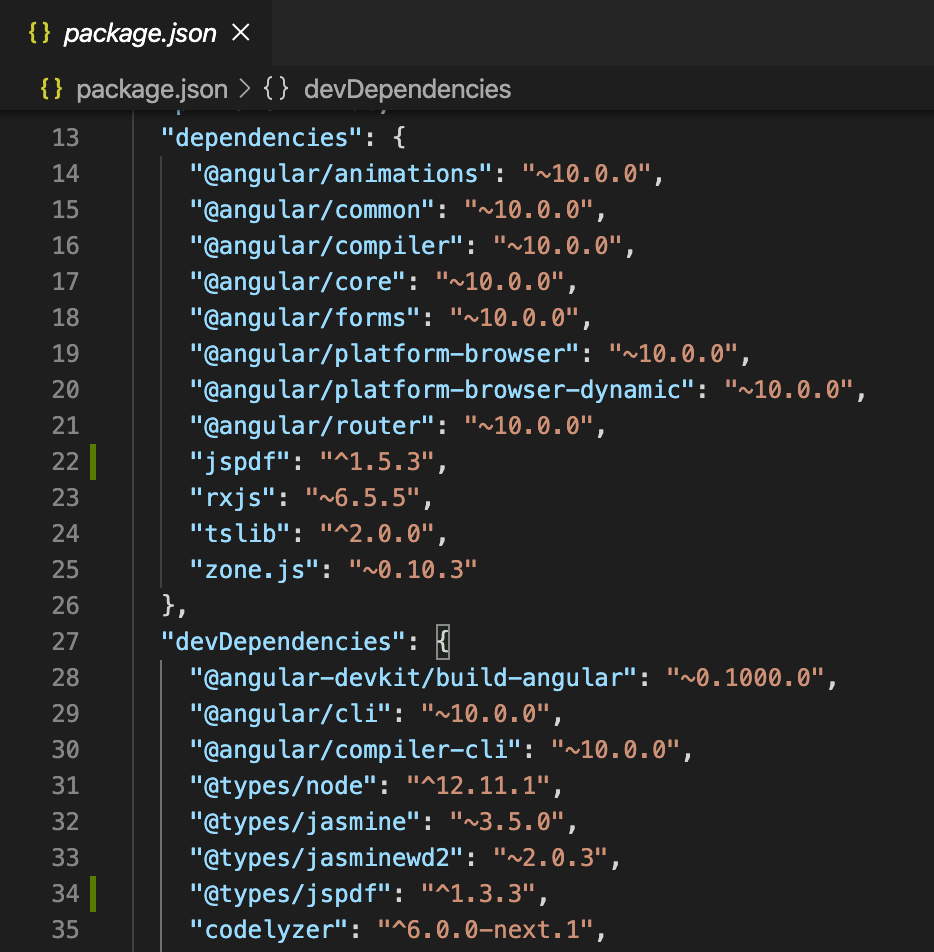934x952 pixels.
Task: Open the devDependencies breadcrumb dropdown
Action: tap(407, 89)
